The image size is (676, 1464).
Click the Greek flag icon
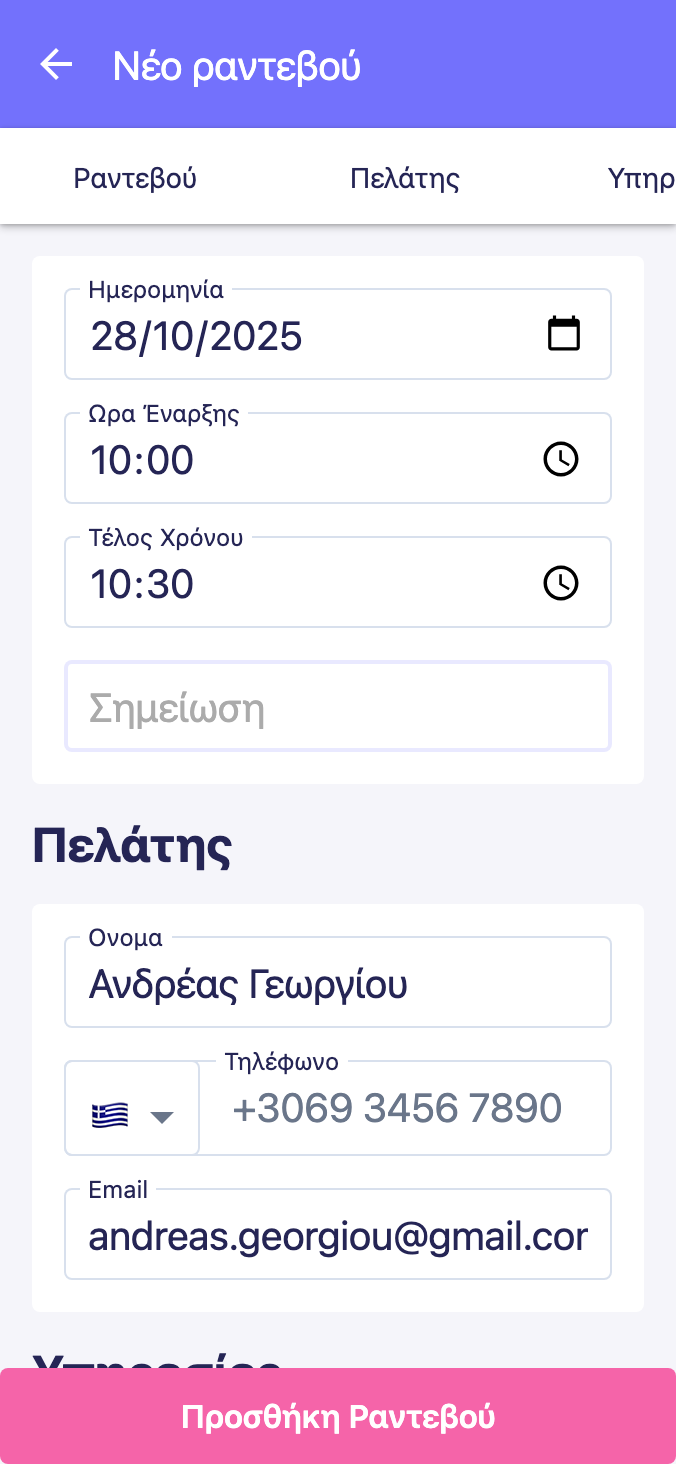(x=110, y=1115)
